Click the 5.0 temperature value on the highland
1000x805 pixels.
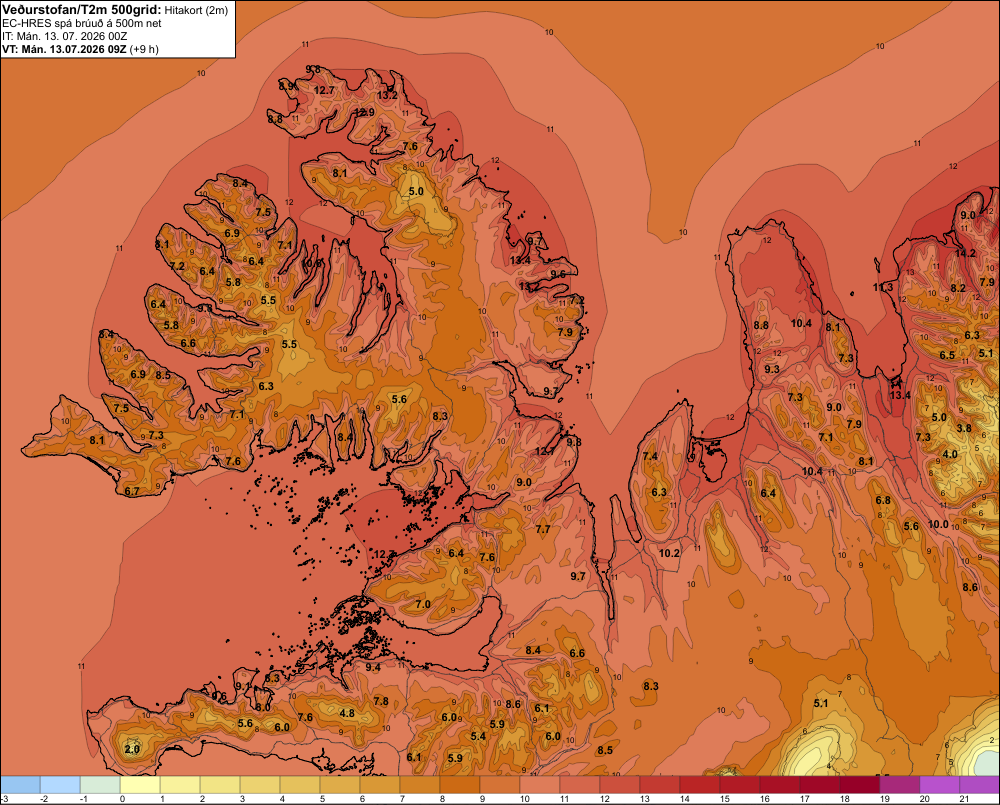click(416, 191)
